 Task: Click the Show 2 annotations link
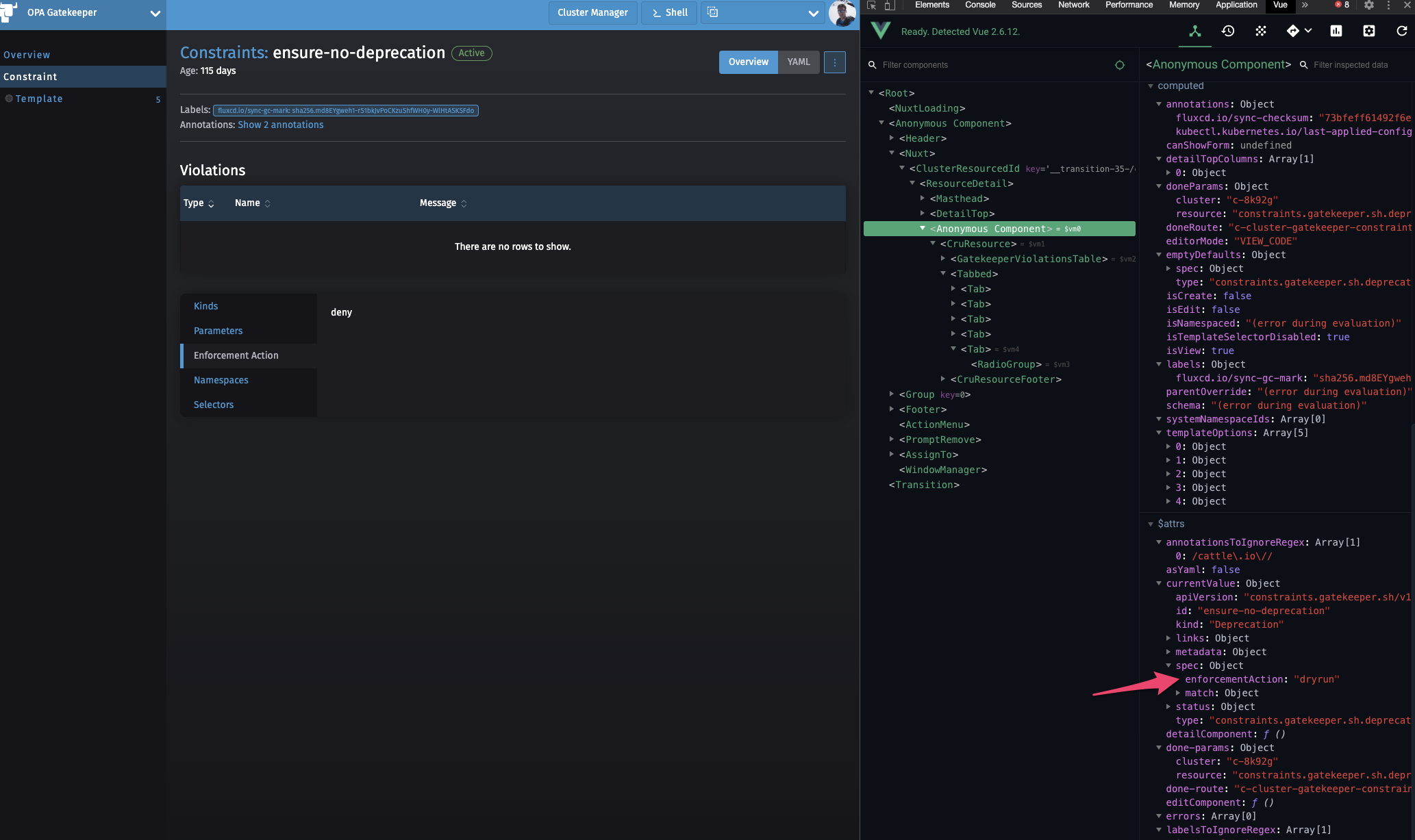click(281, 125)
